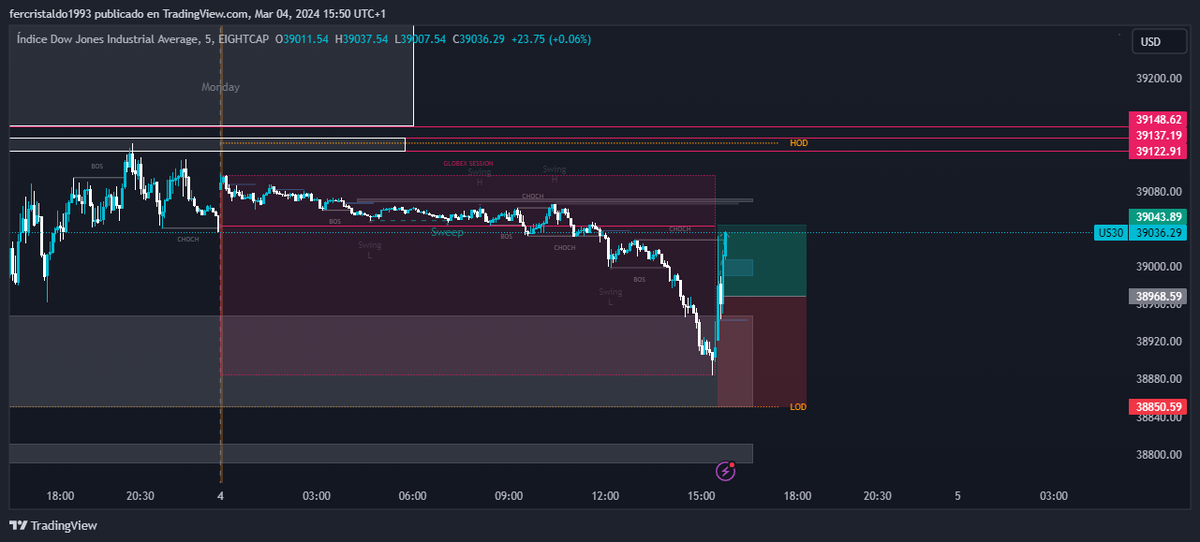Click the LOD line label

(x=798, y=407)
